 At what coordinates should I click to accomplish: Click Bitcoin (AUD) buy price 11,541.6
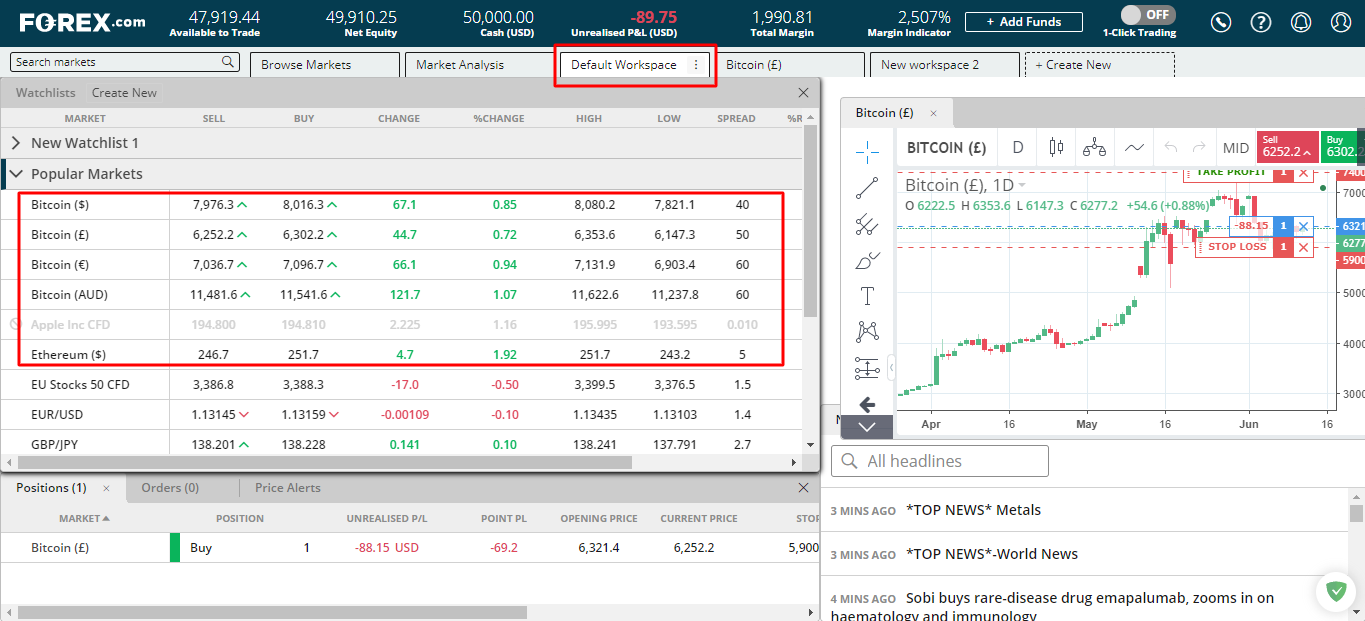[x=304, y=295]
